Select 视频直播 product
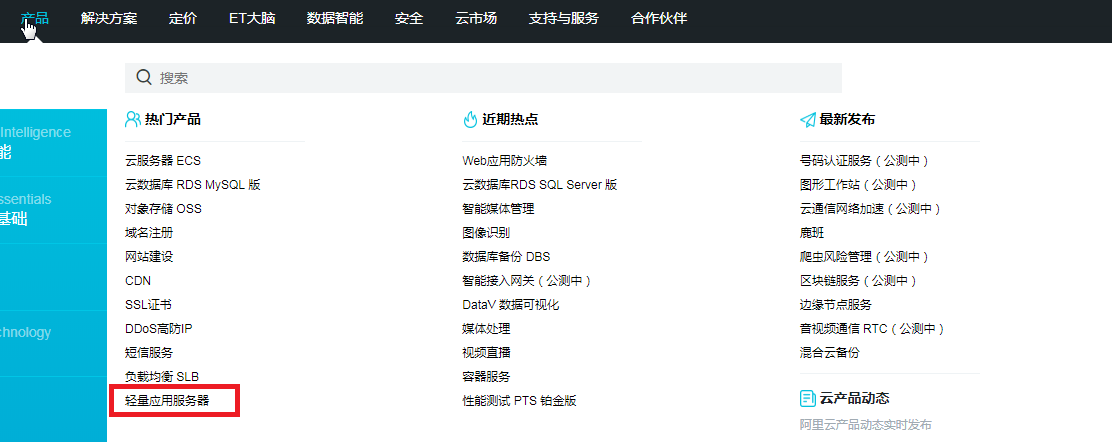The width and height of the screenshot is (1112, 442). coord(486,353)
